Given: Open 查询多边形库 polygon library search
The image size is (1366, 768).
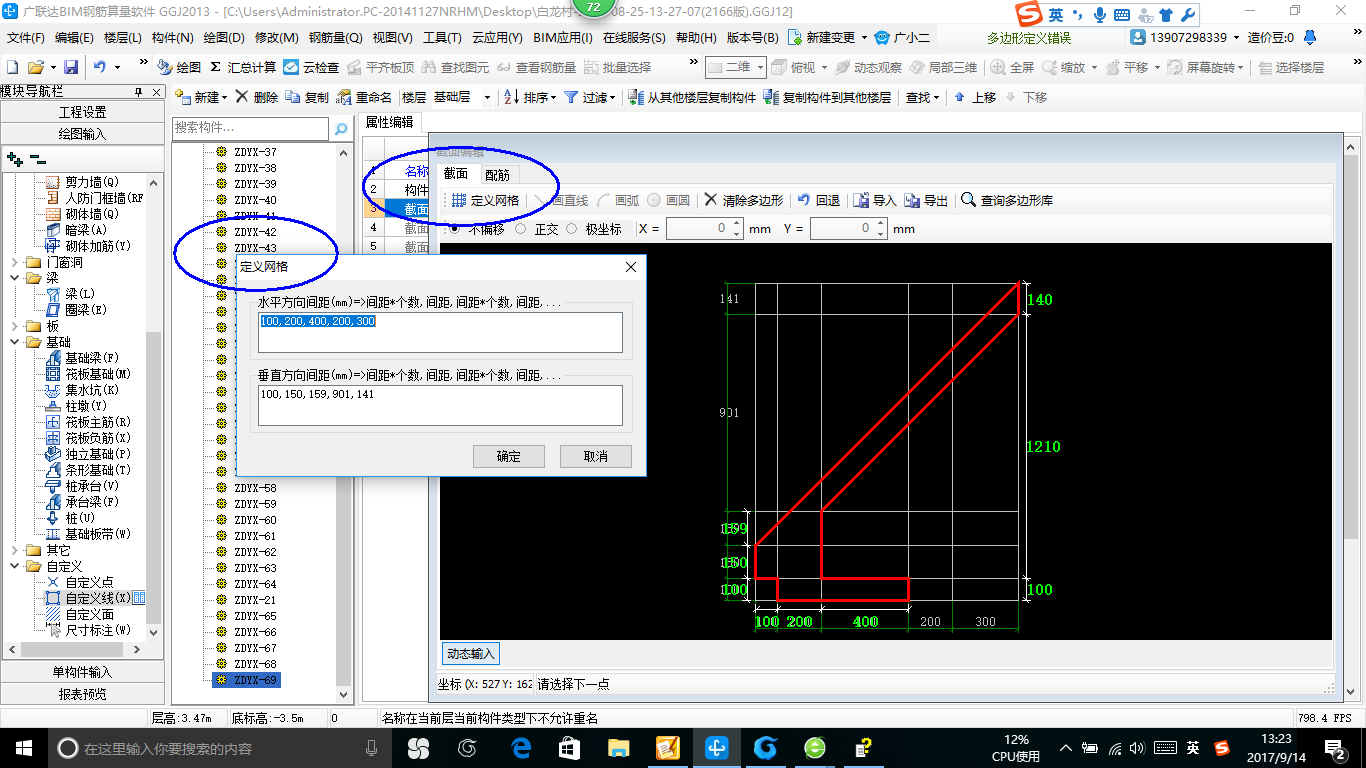Looking at the screenshot, I should 1007,200.
